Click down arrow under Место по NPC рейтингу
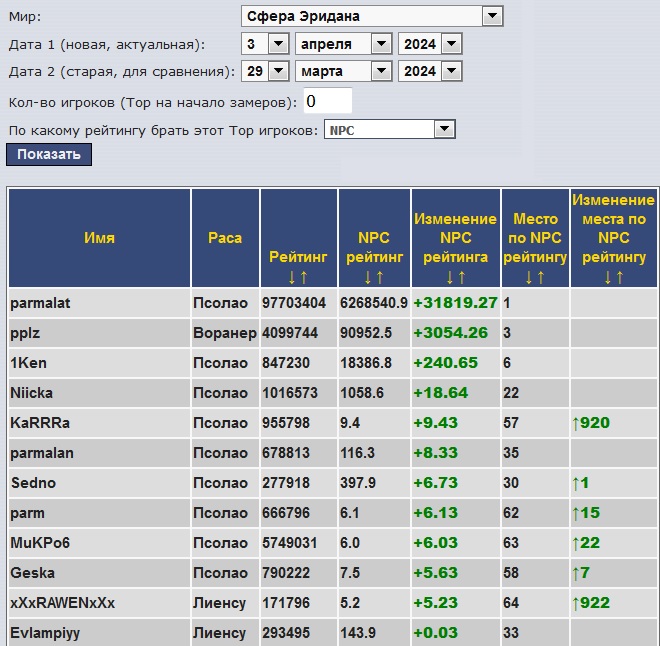The image size is (660, 646). click(x=529, y=277)
